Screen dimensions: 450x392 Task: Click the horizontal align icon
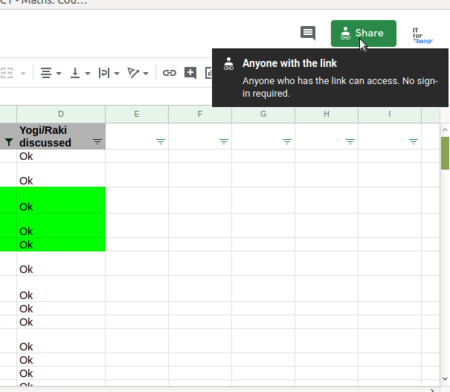pos(46,73)
